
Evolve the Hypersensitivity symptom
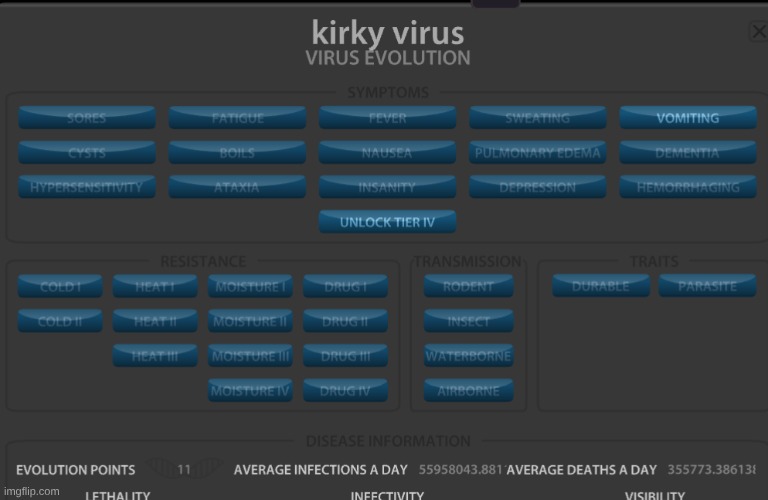point(87,187)
